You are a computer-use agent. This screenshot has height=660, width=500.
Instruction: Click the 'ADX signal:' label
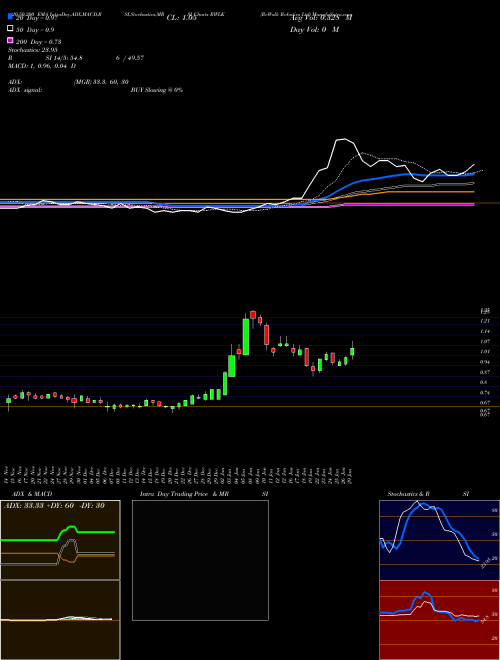click(25, 90)
